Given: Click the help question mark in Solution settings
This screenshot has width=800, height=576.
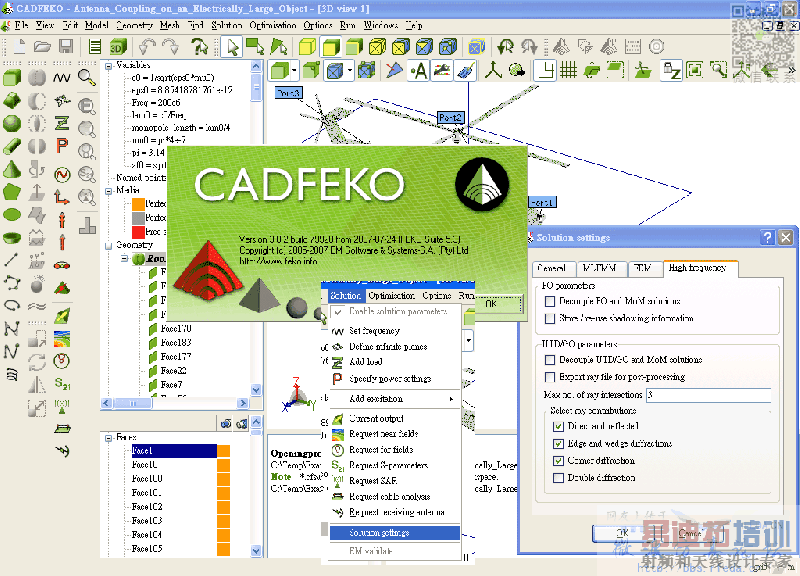Looking at the screenshot, I should (x=767, y=237).
